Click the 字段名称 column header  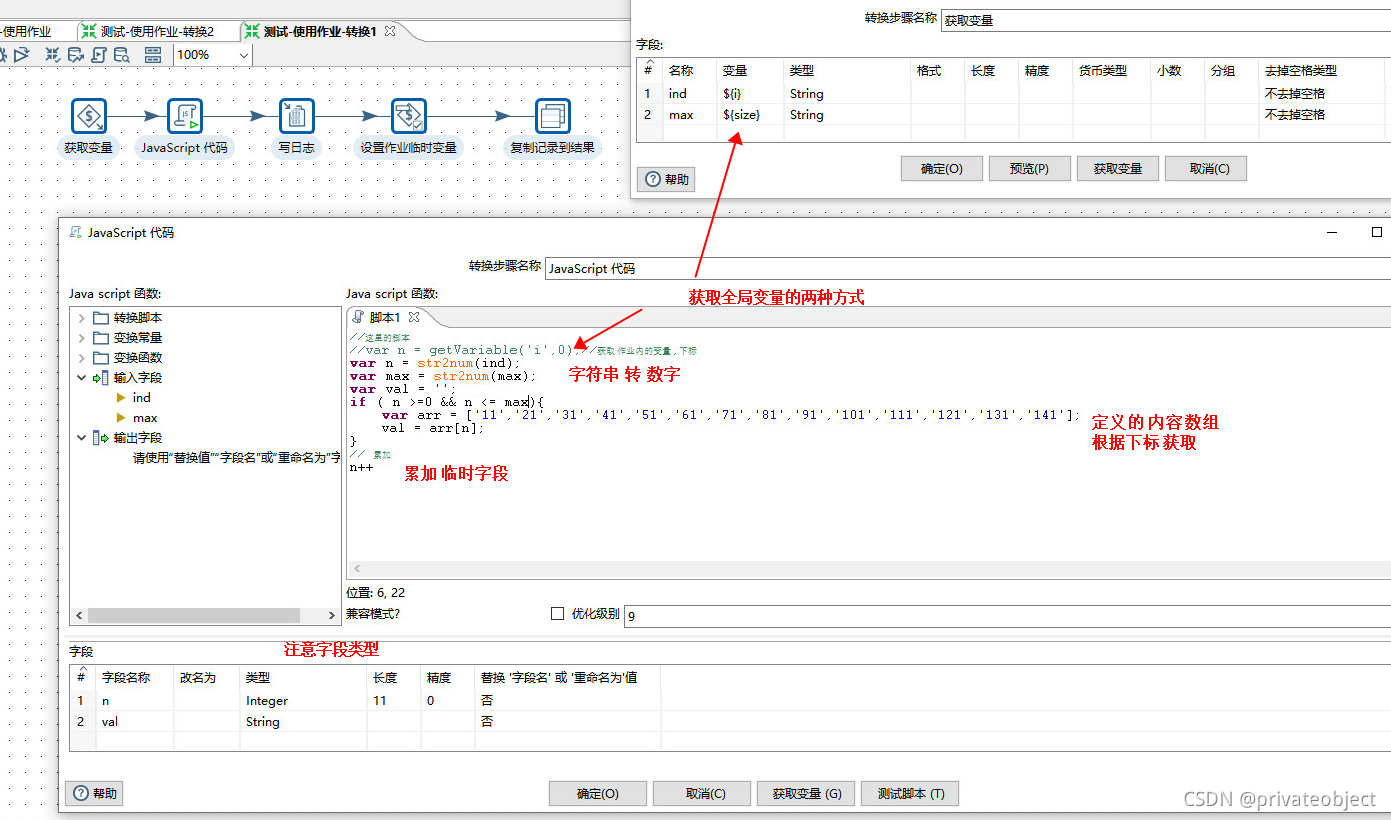135,677
